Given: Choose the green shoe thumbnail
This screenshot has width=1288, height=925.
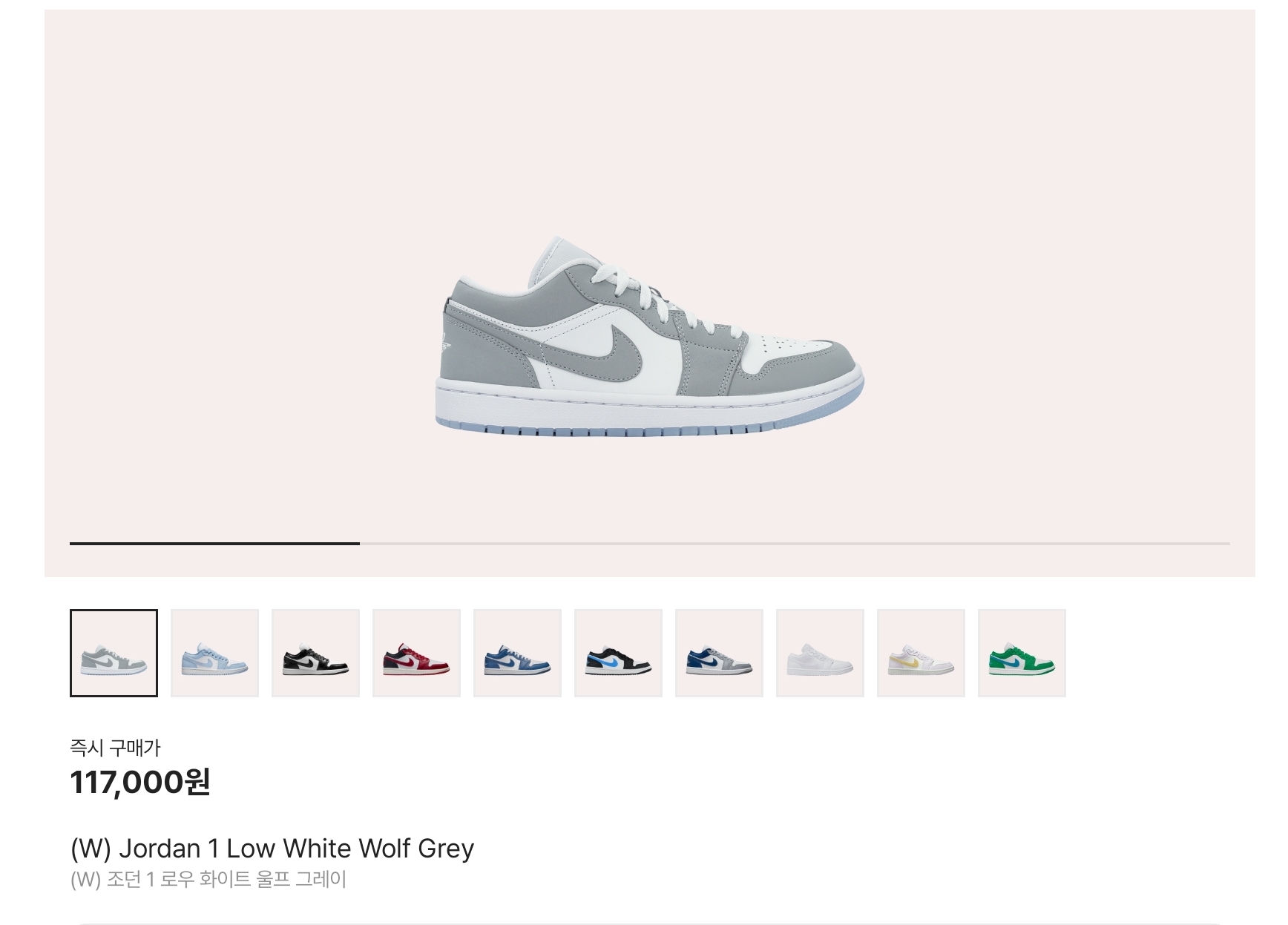Looking at the screenshot, I should coord(1022,653).
